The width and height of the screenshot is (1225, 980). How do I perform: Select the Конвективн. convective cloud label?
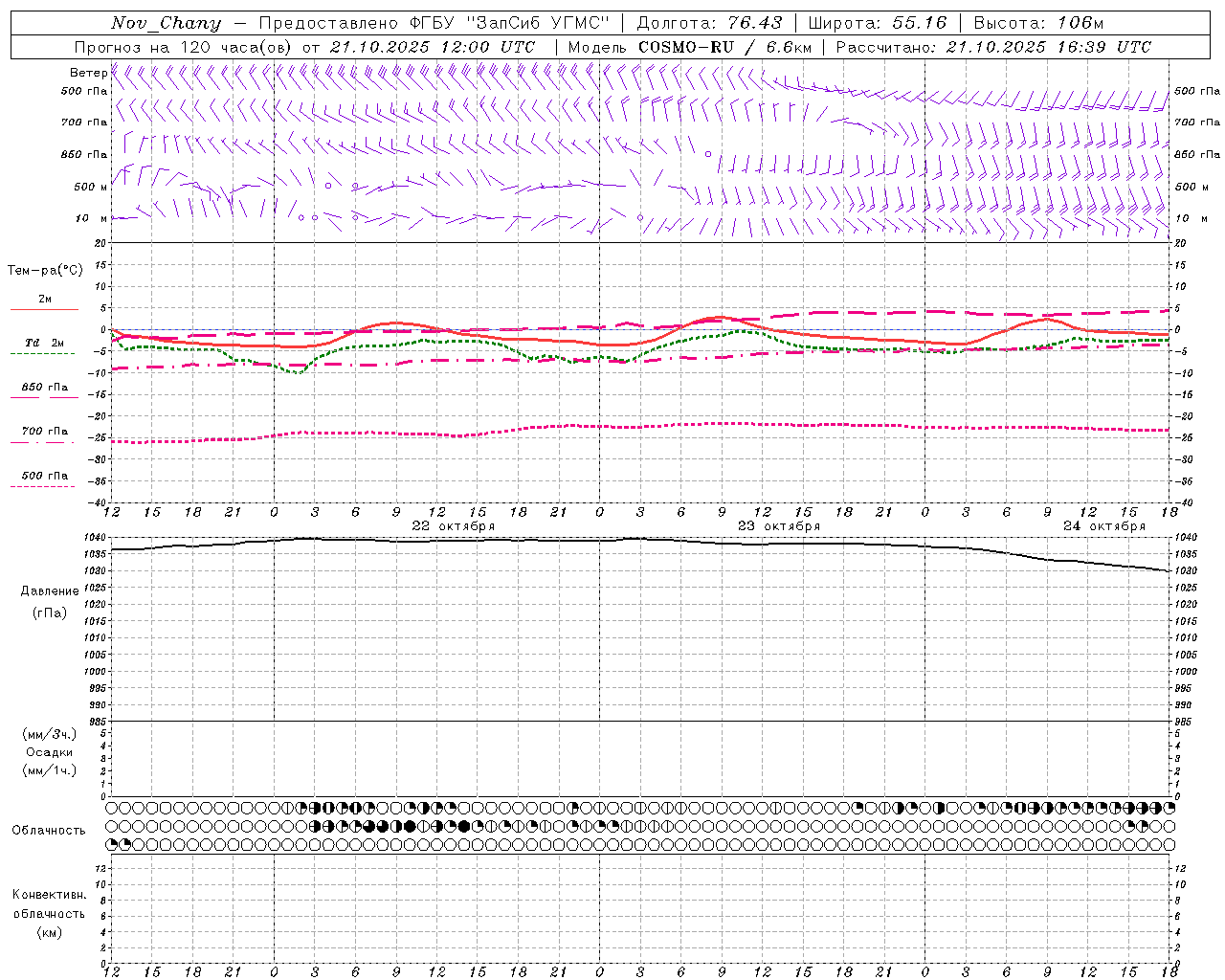click(49, 895)
